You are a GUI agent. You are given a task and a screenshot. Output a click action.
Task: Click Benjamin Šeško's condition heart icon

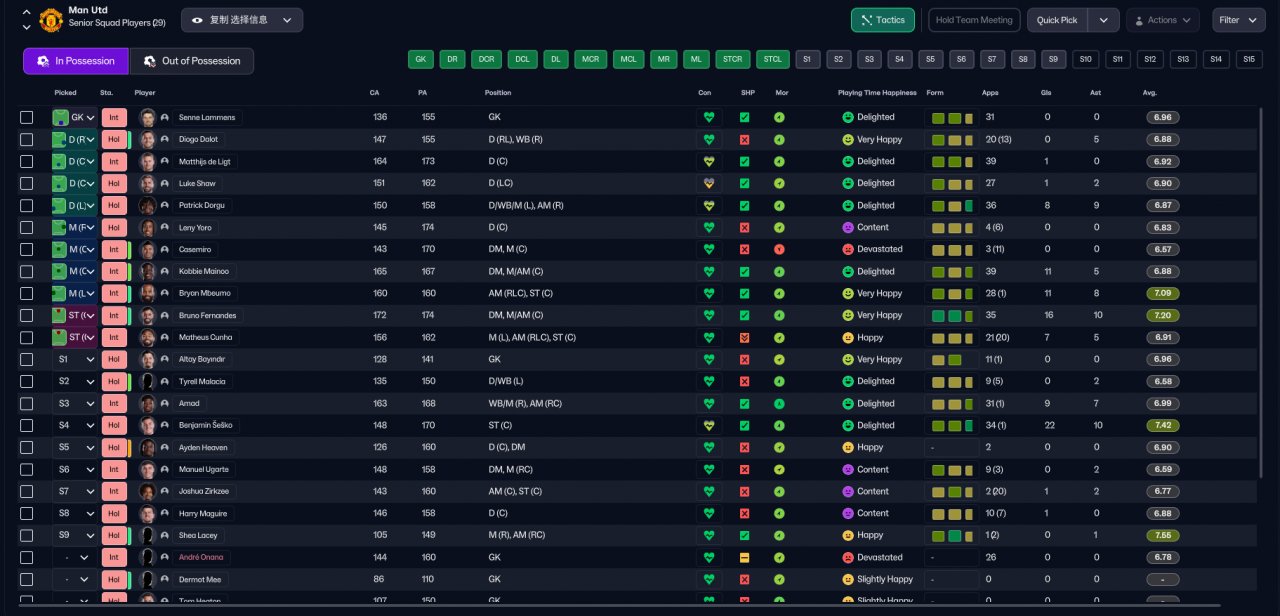pyautogui.click(x=709, y=425)
